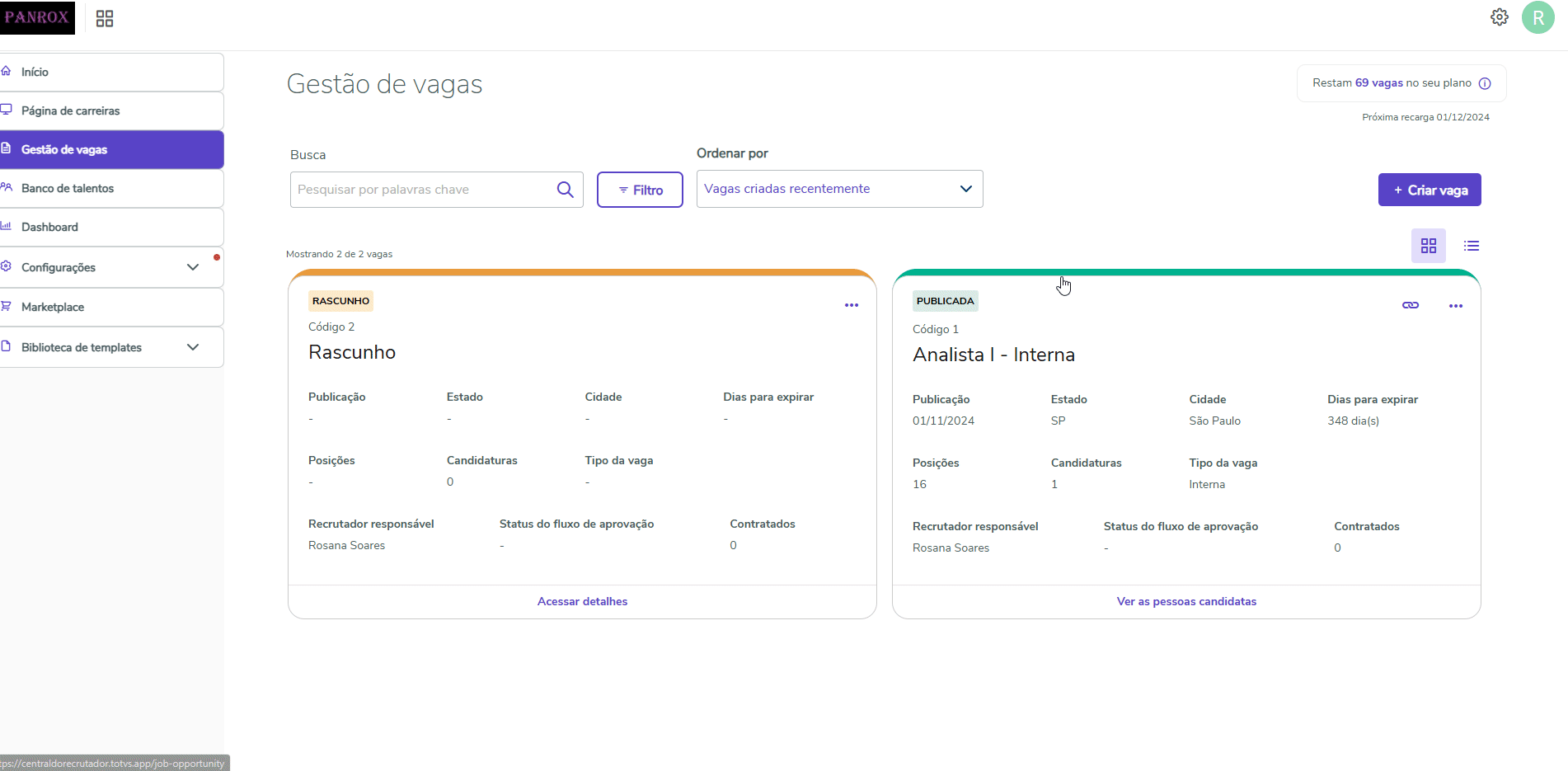Image resolution: width=1568 pixels, height=771 pixels.
Task: Click the RASCUNHO status badge
Action: 340,301
